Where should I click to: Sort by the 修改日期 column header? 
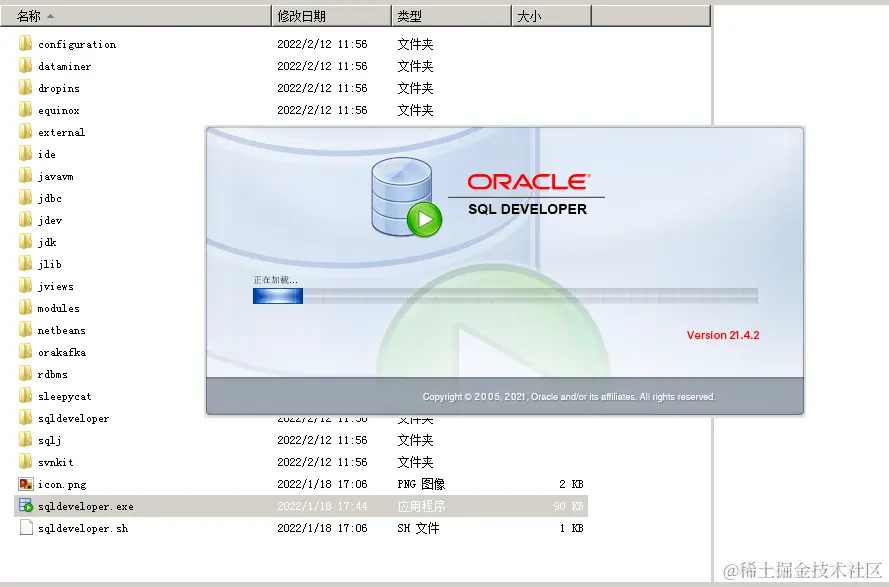332,16
